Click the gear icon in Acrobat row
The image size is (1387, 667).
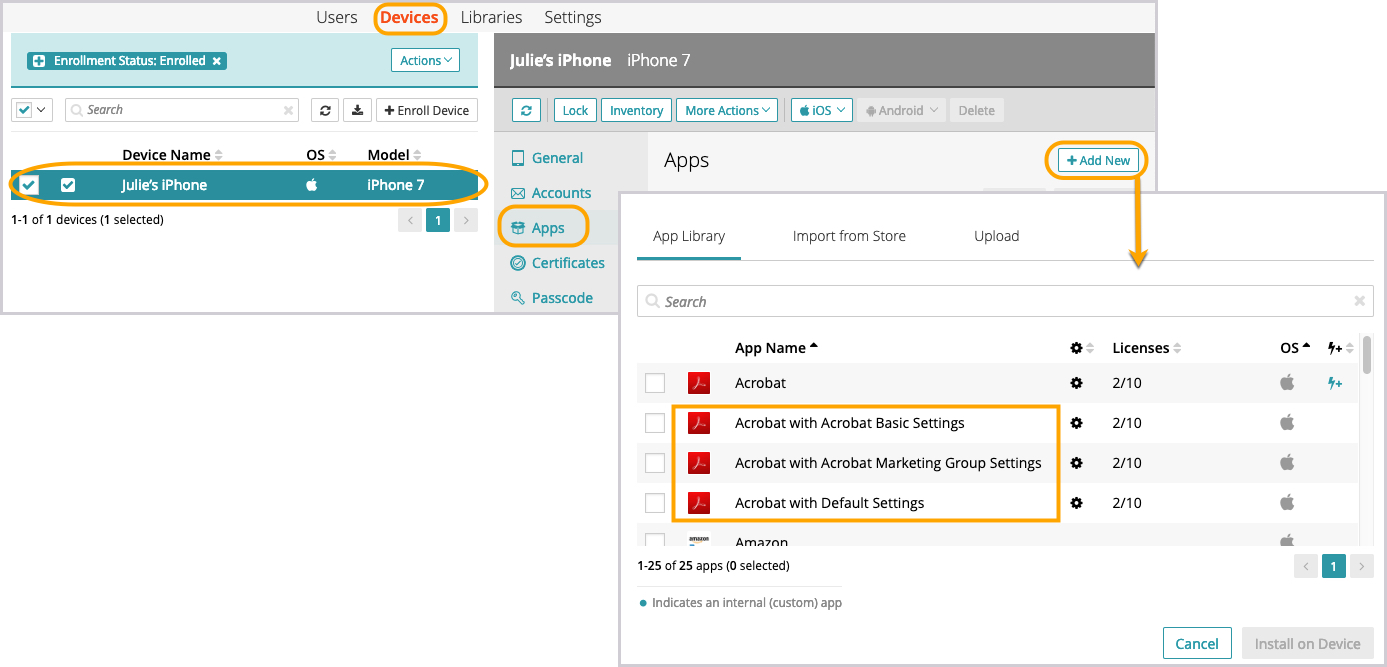pyautogui.click(x=1076, y=383)
